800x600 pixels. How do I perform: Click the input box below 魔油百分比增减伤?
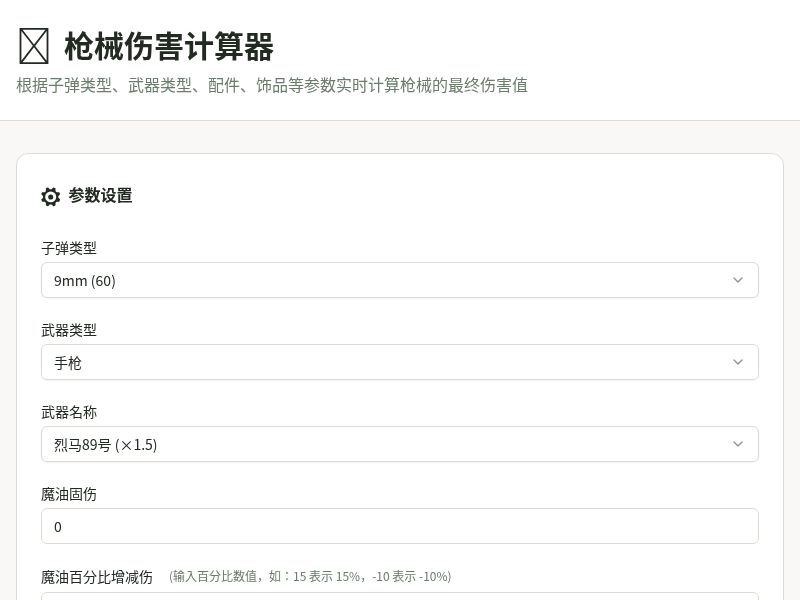400,596
